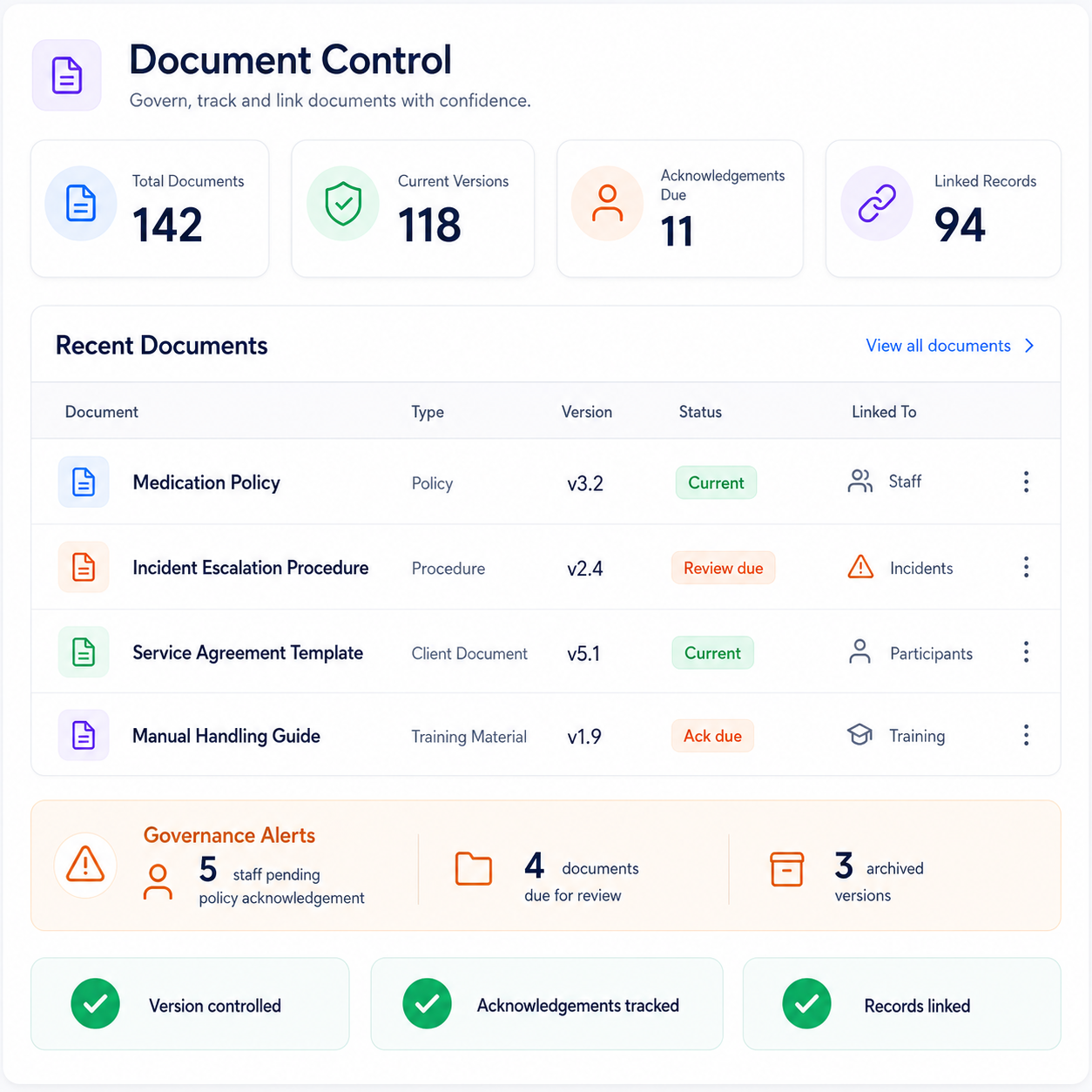Open the View all documents link

pyautogui.click(x=938, y=346)
